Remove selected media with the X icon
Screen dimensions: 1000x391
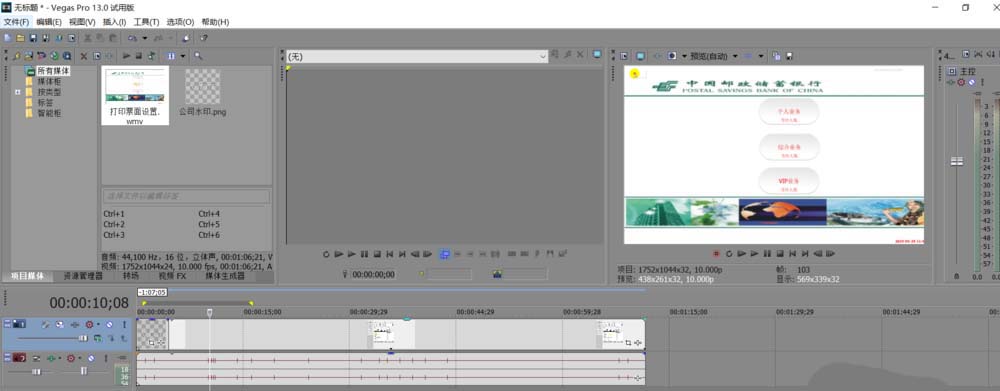[84, 55]
